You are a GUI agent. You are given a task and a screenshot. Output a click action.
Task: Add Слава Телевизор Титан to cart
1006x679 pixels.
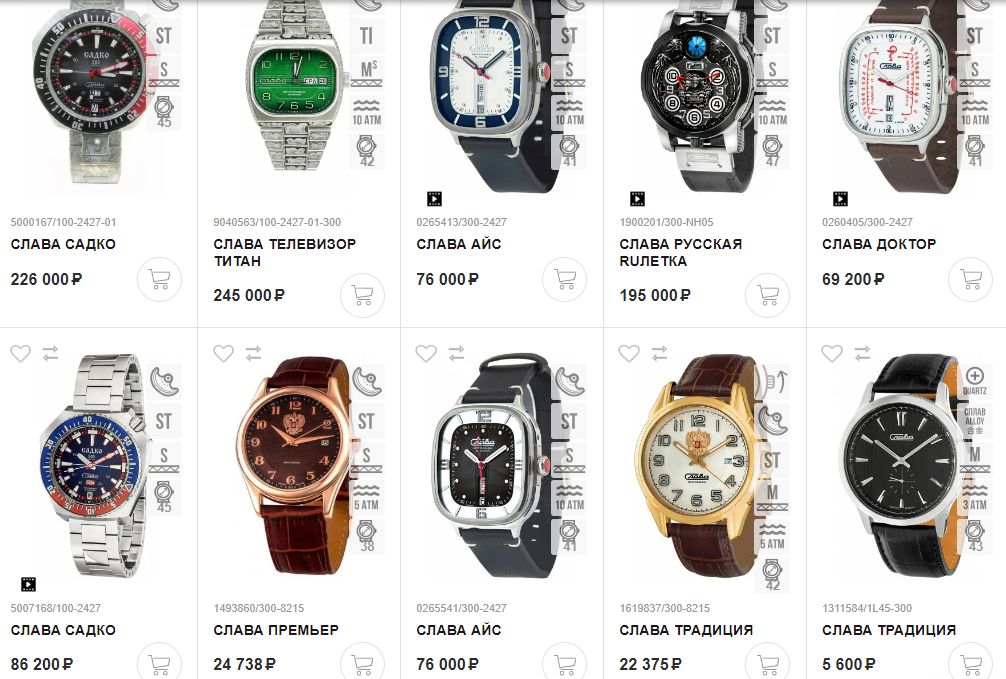point(362,295)
